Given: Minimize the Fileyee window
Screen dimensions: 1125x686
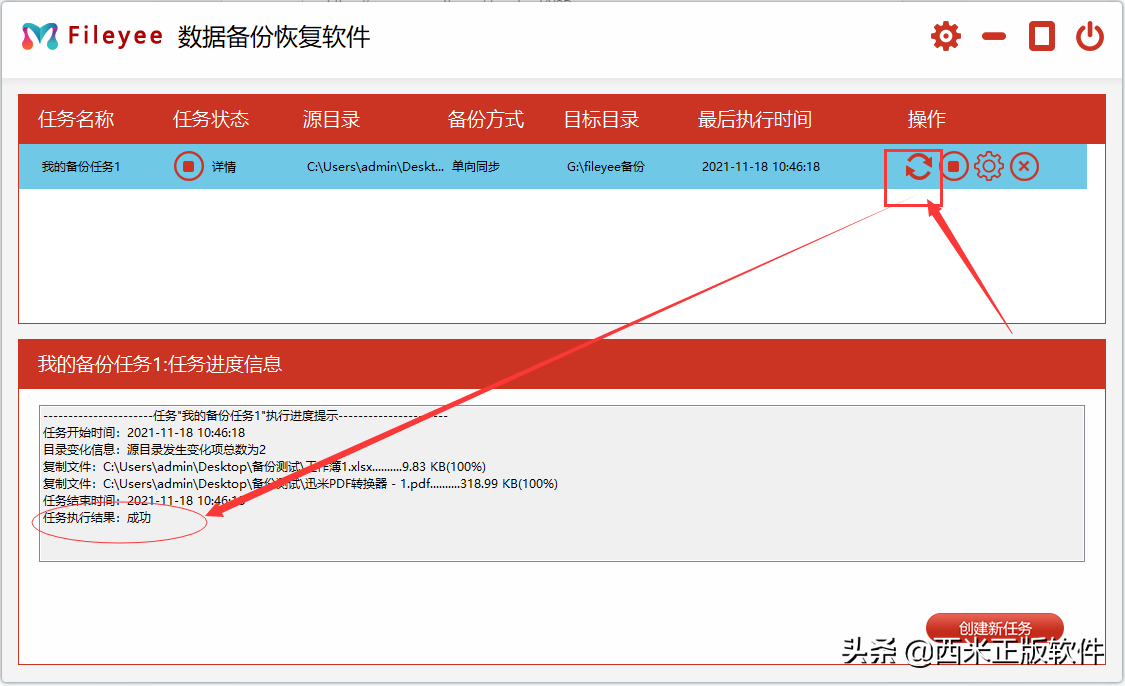Looking at the screenshot, I should [x=994, y=37].
